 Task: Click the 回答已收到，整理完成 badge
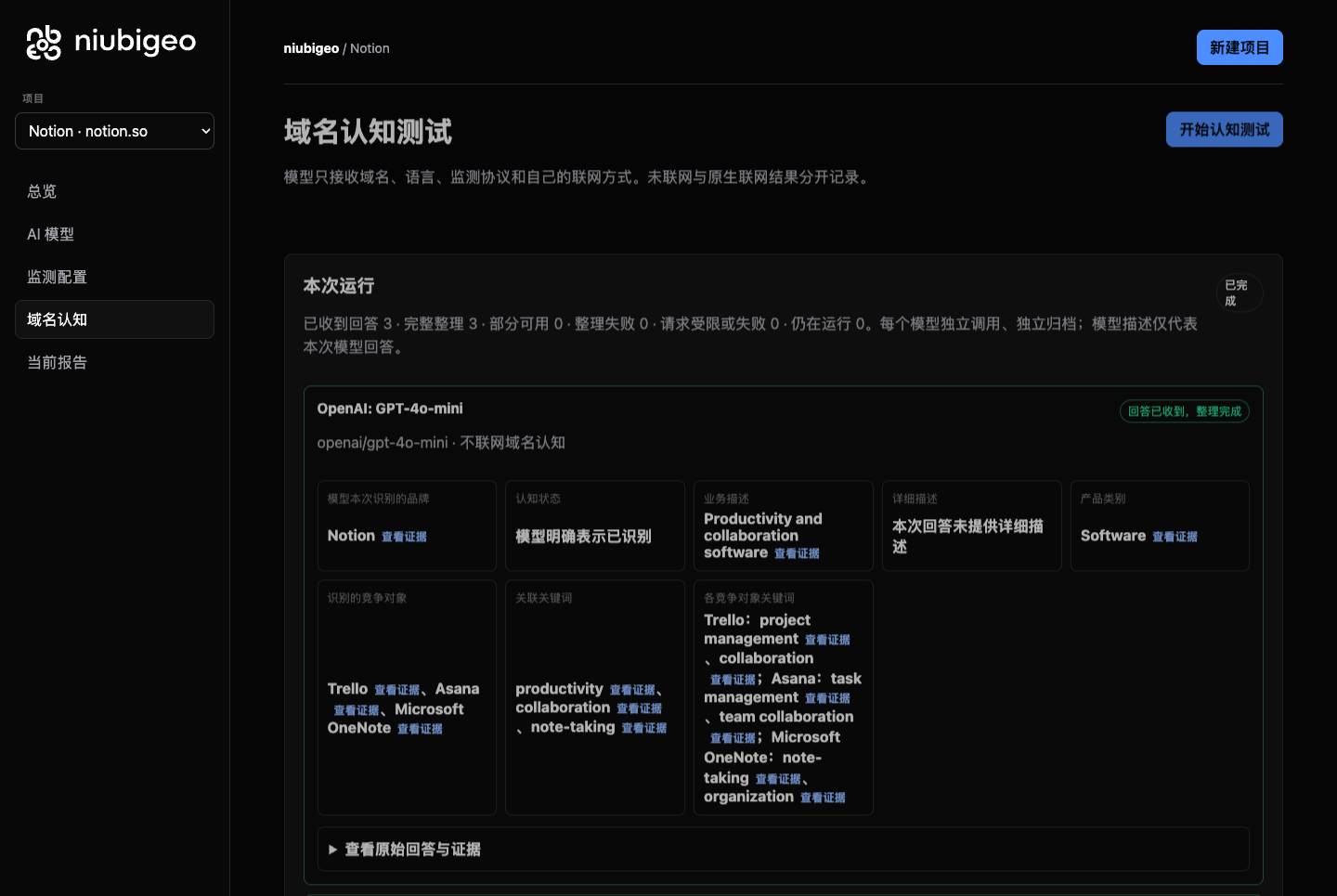(1185, 411)
